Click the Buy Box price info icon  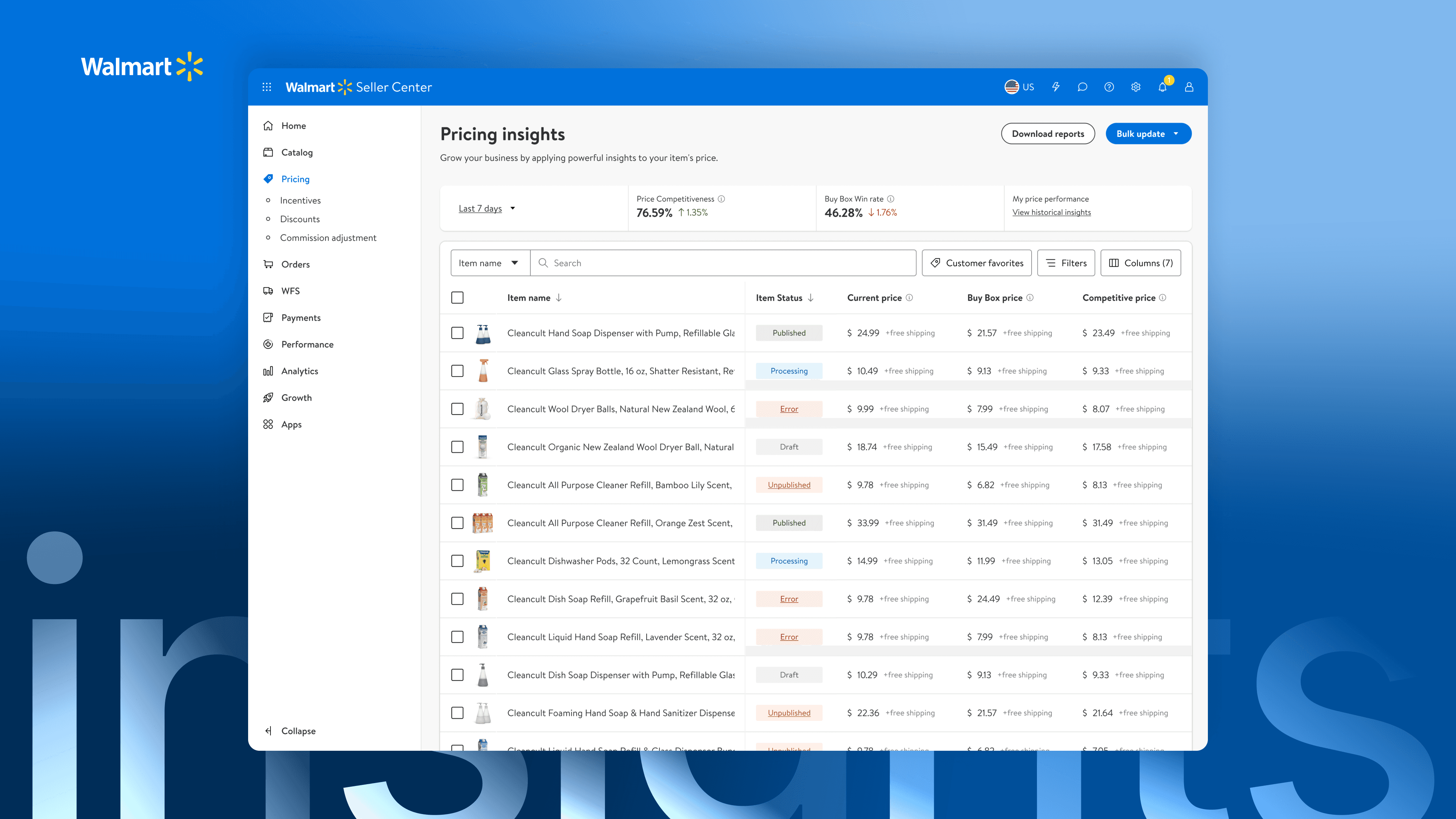pyautogui.click(x=1030, y=298)
